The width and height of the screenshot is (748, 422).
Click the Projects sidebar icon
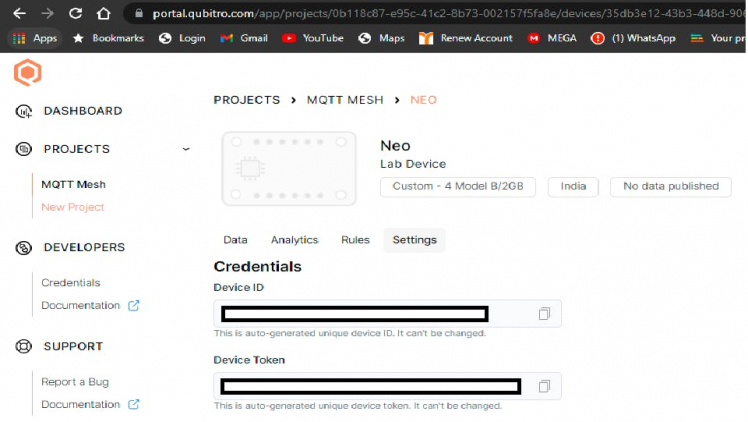coord(23,149)
